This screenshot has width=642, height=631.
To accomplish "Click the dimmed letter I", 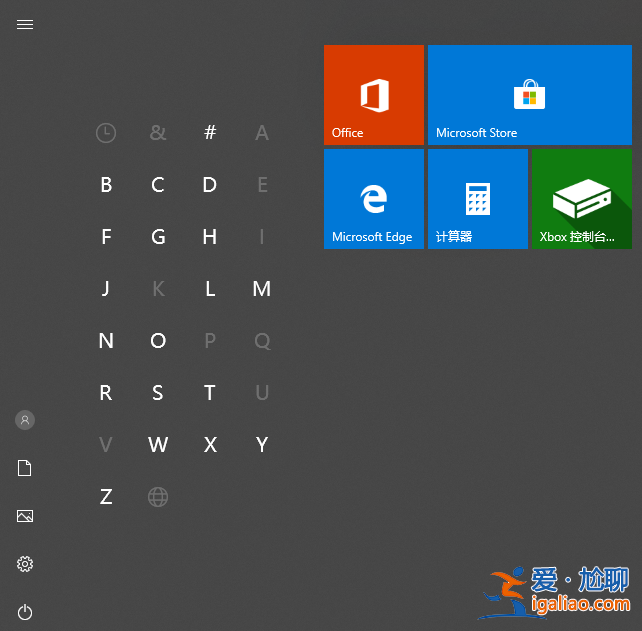I will tap(262, 237).
